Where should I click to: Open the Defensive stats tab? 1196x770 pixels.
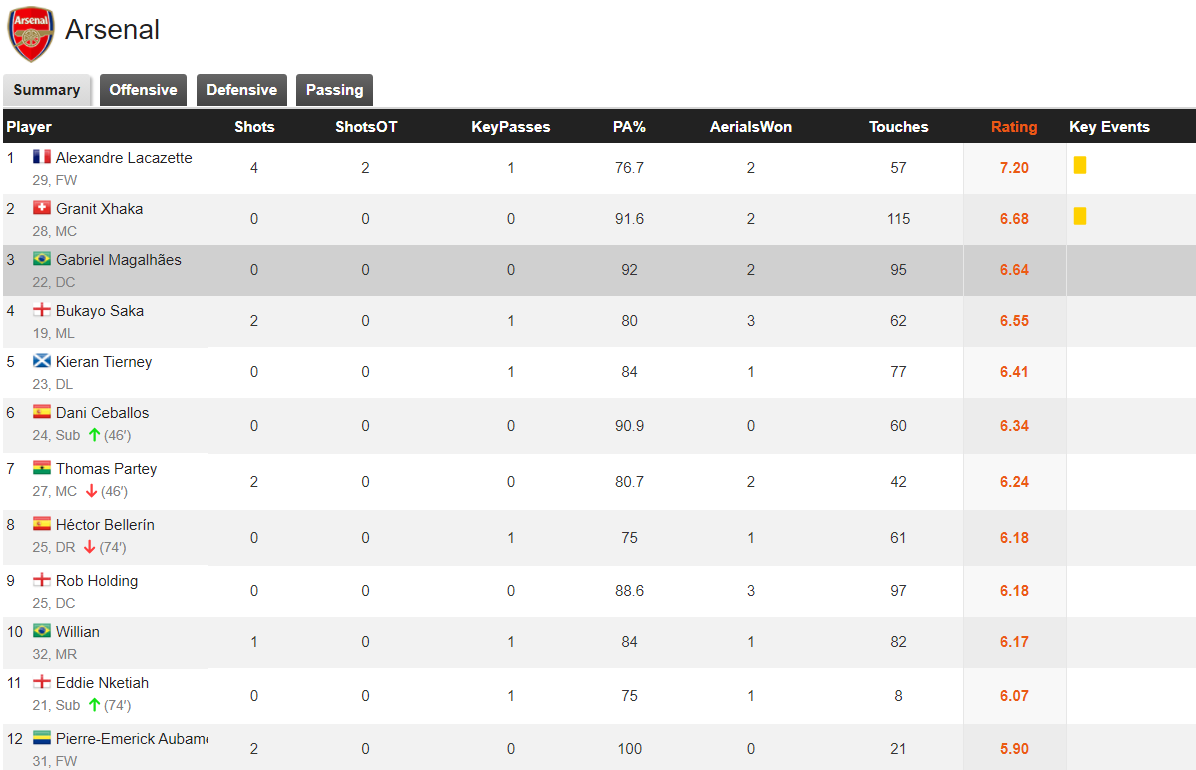241,90
